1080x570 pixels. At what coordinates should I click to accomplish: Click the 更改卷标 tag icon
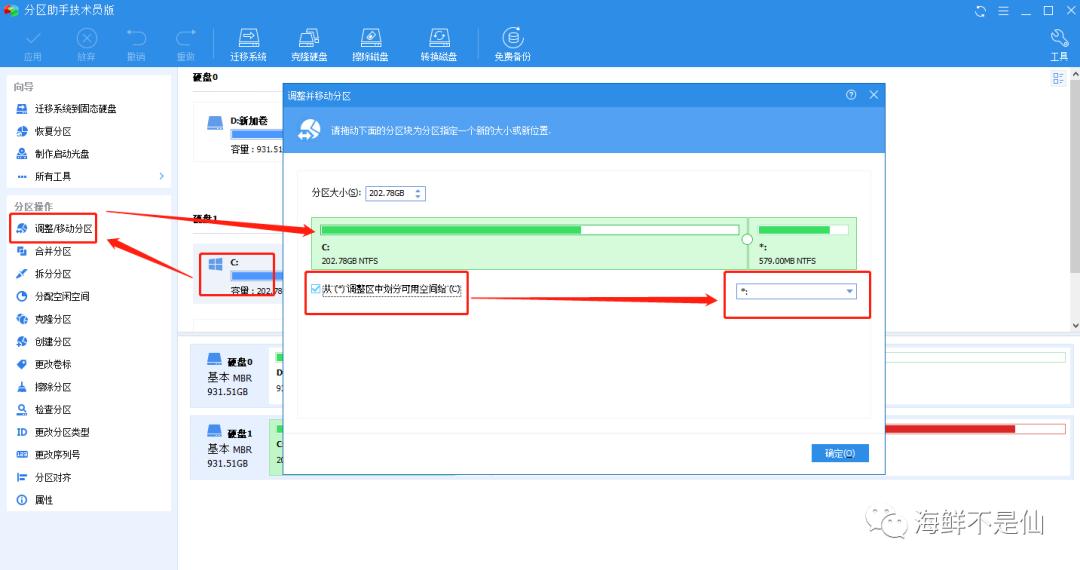coord(21,364)
